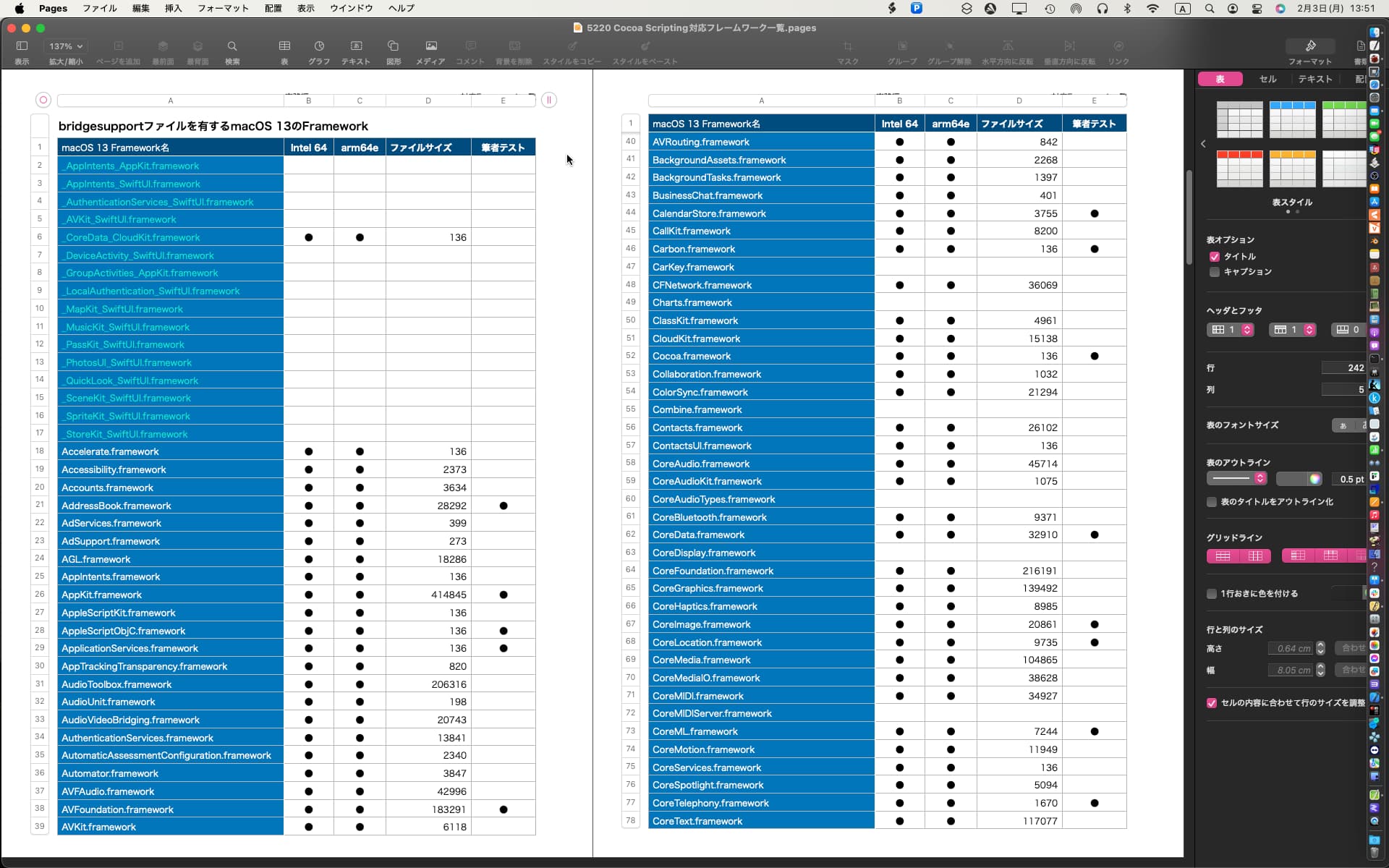The width and height of the screenshot is (1389, 868).
Task: Toggle セルの内容に合わせて行のサイズを調整 checkbox
Action: coord(1212,703)
